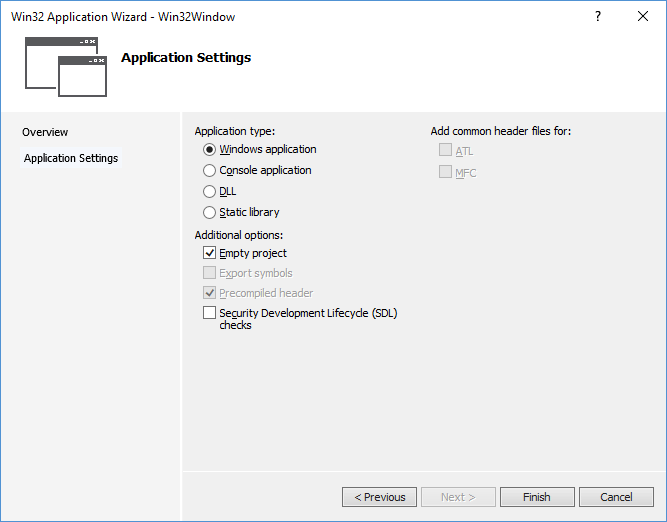This screenshot has height=522, width=667.
Task: Click the disabled Next button
Action: (x=458, y=497)
